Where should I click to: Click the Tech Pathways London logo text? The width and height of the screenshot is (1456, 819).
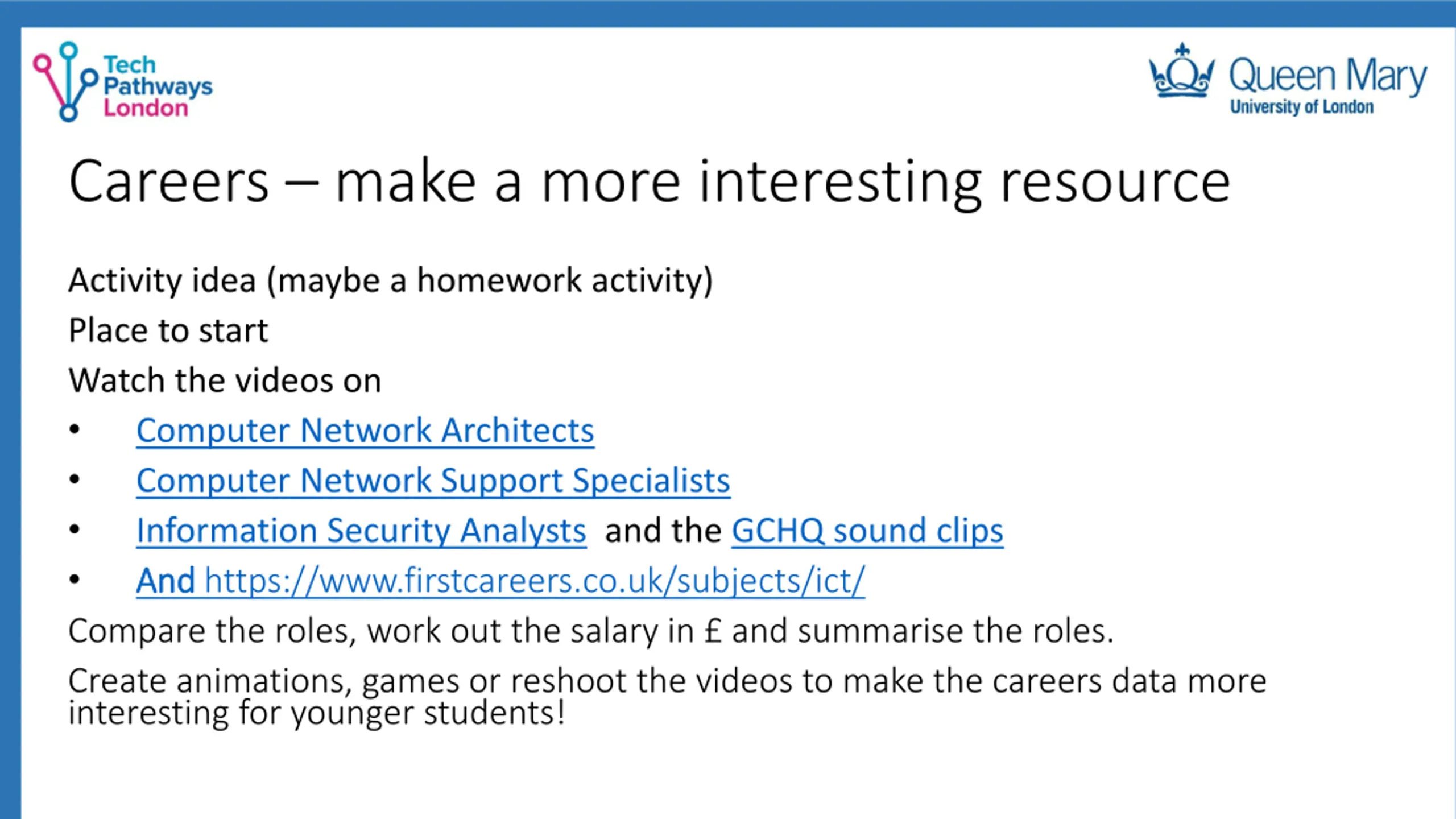[158, 86]
